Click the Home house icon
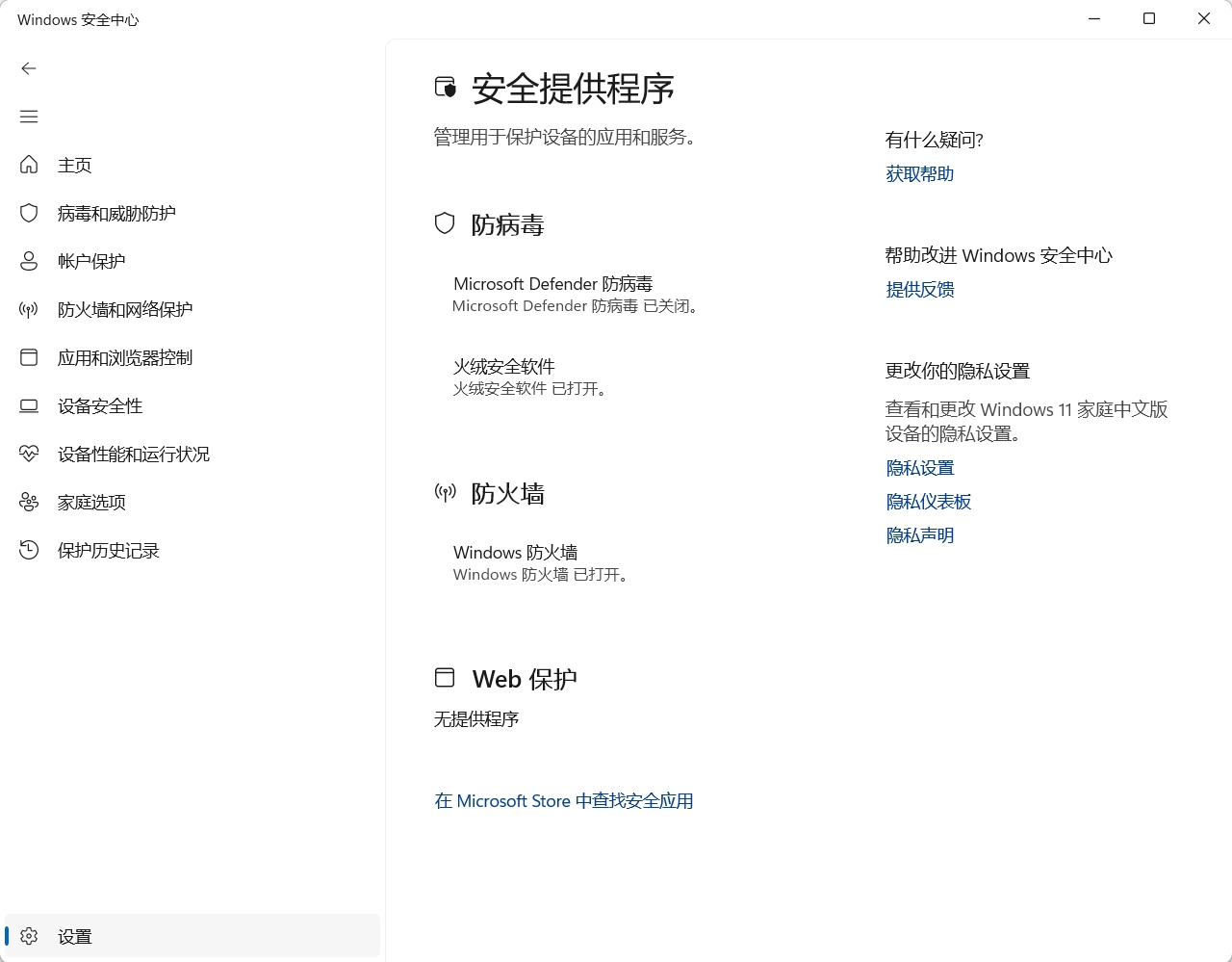This screenshot has width=1232, height=962. (29, 165)
